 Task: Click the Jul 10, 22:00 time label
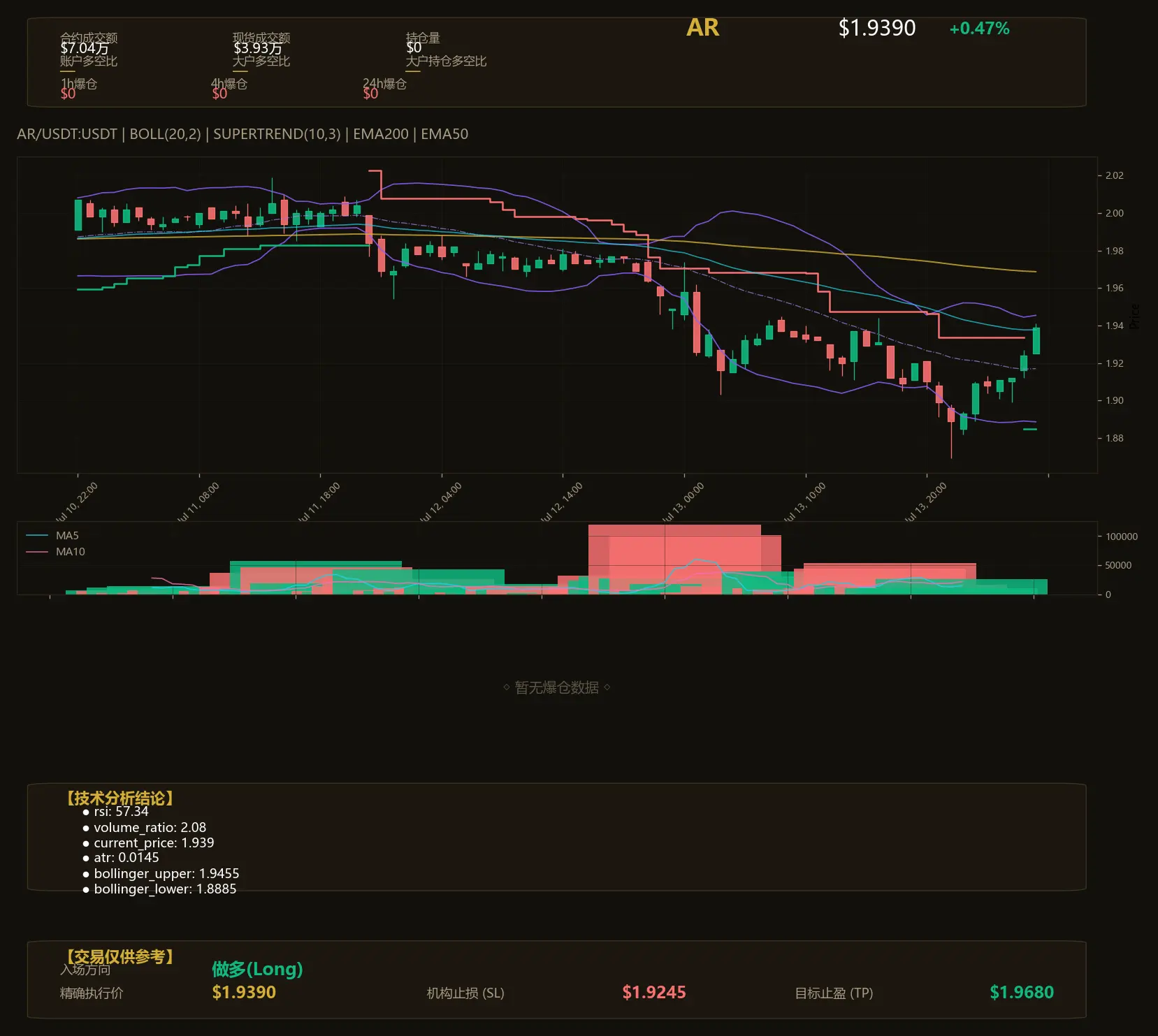pos(77,502)
